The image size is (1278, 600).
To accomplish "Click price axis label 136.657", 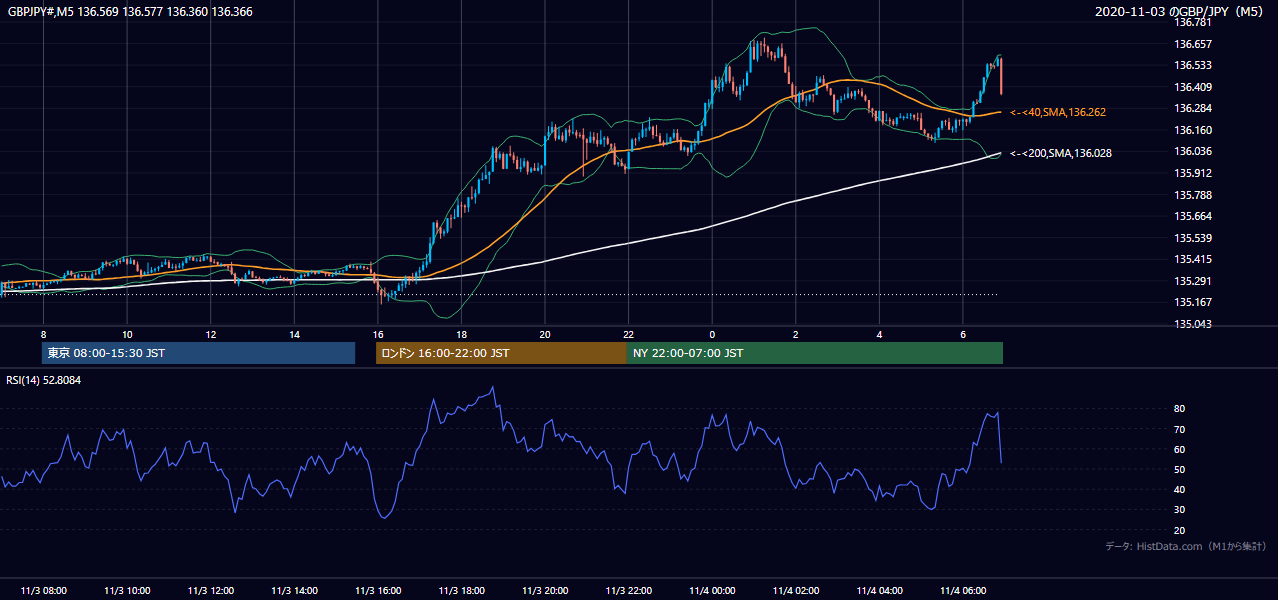I will 1194,44.
